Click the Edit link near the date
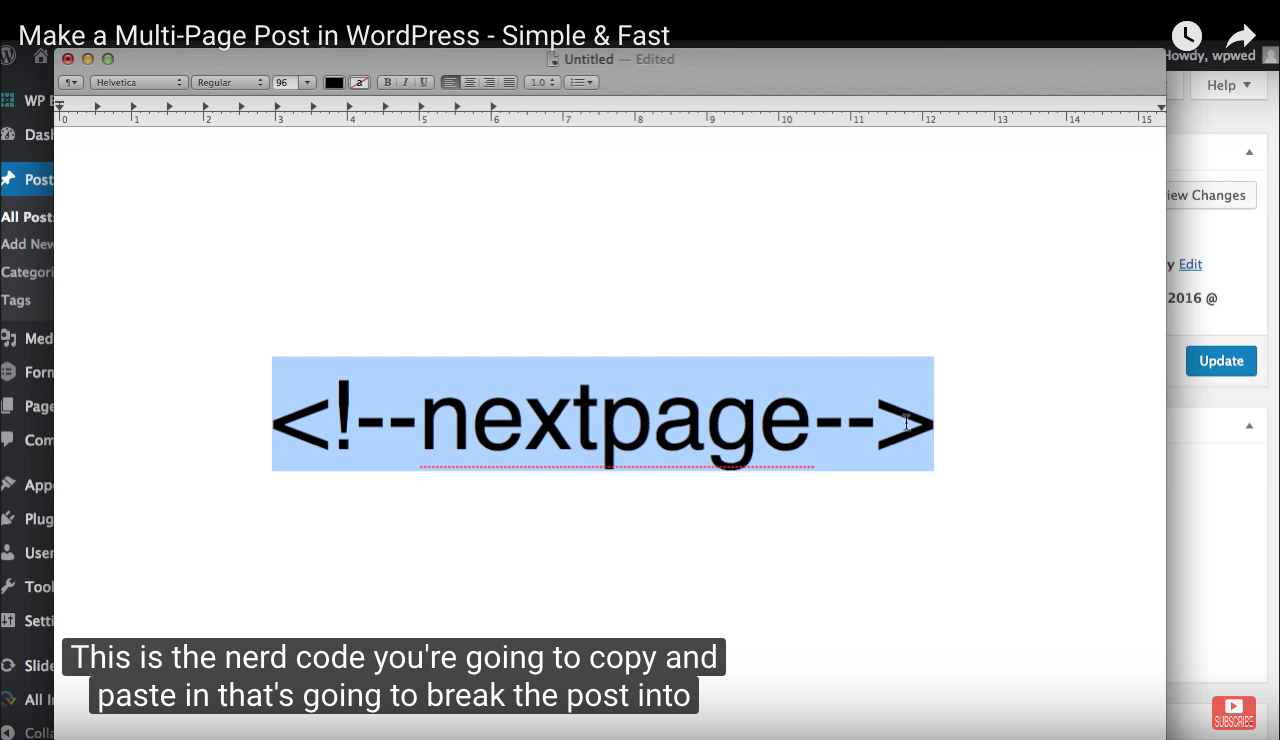The image size is (1280, 740). click(x=1191, y=264)
